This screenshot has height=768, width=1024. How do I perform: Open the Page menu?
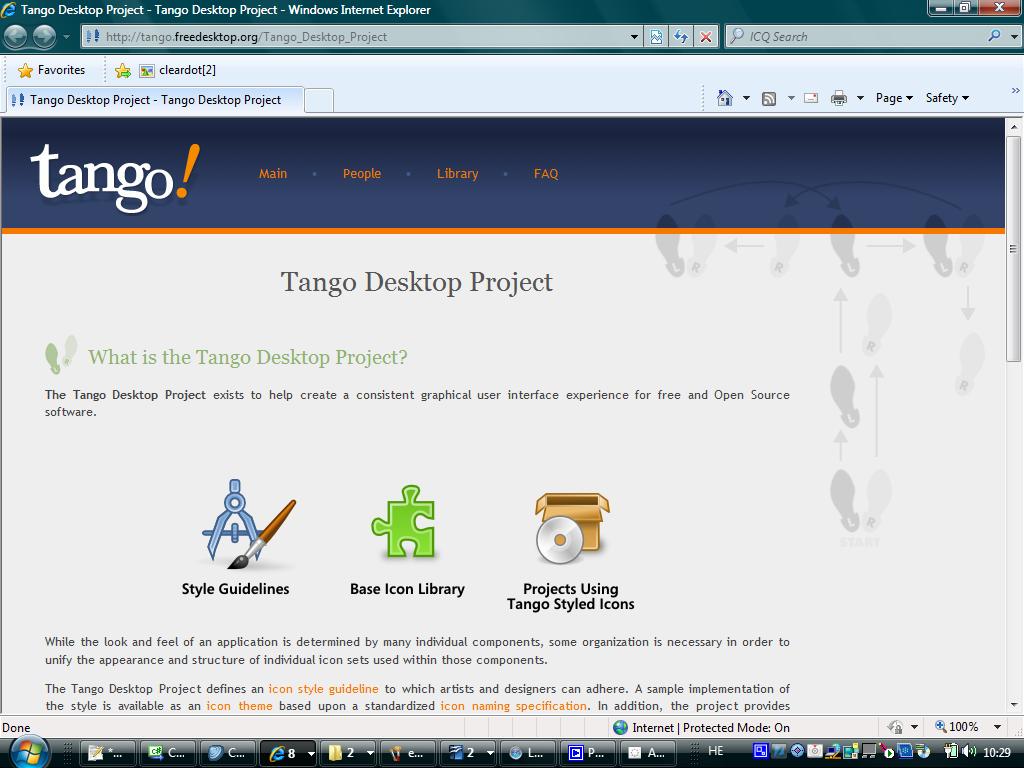coord(894,98)
